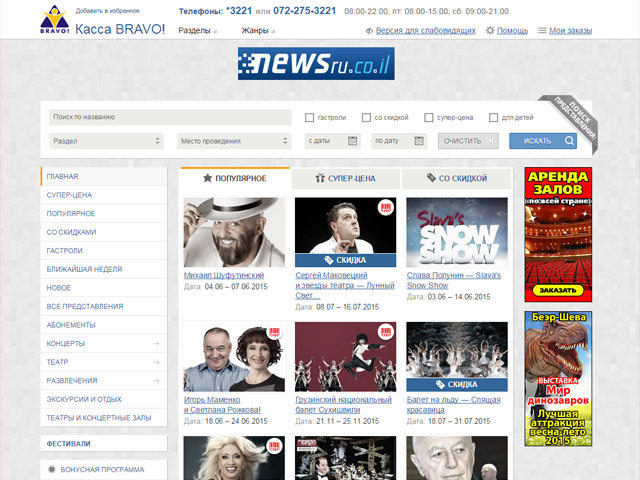Open the Место проведения dropdown
This screenshot has width=640, height=480.
click(x=234, y=141)
